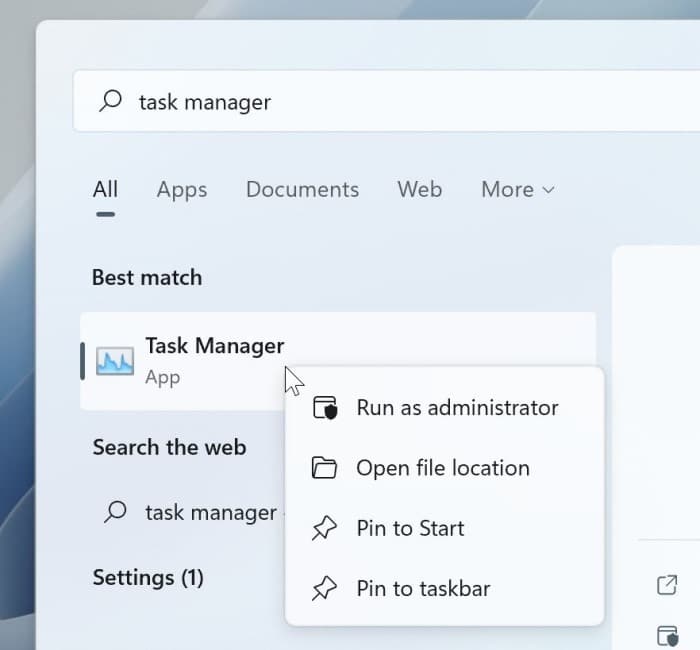Click the Pin to Start pin icon
The height and width of the screenshot is (650, 700).
tap(324, 528)
